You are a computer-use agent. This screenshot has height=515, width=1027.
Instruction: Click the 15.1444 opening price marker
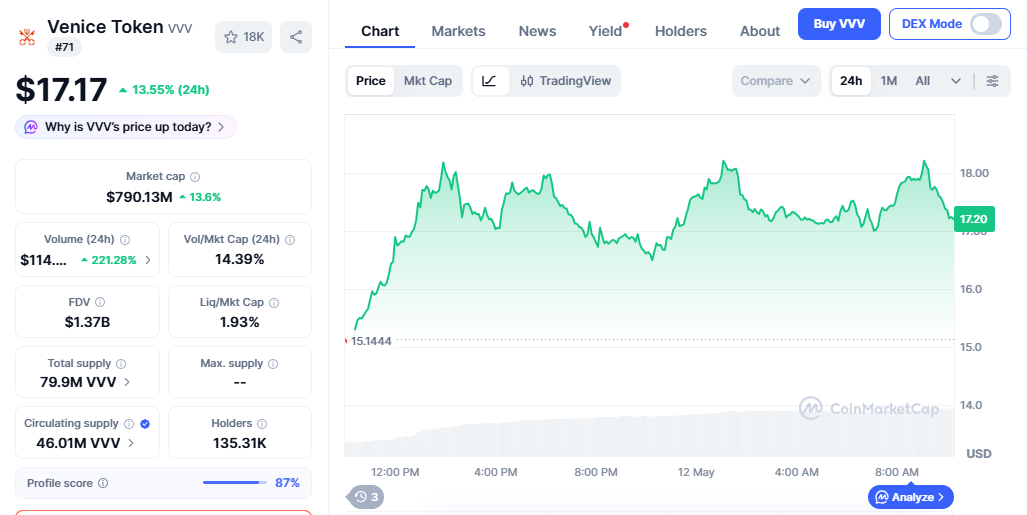[x=371, y=341]
